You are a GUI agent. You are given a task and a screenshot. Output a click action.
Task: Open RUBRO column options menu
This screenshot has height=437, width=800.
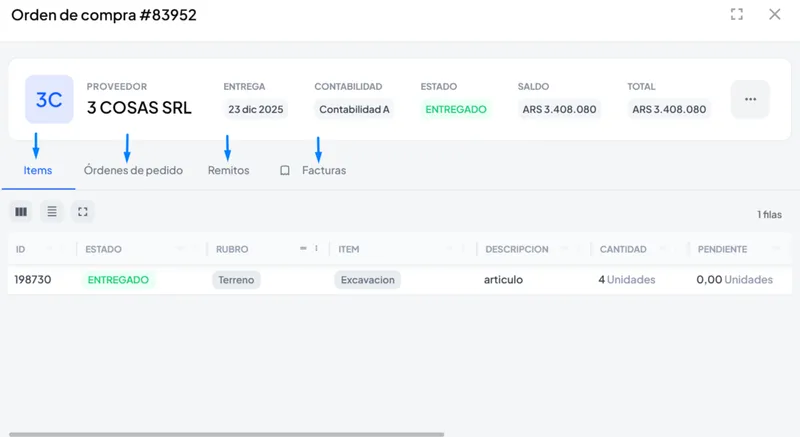316,248
